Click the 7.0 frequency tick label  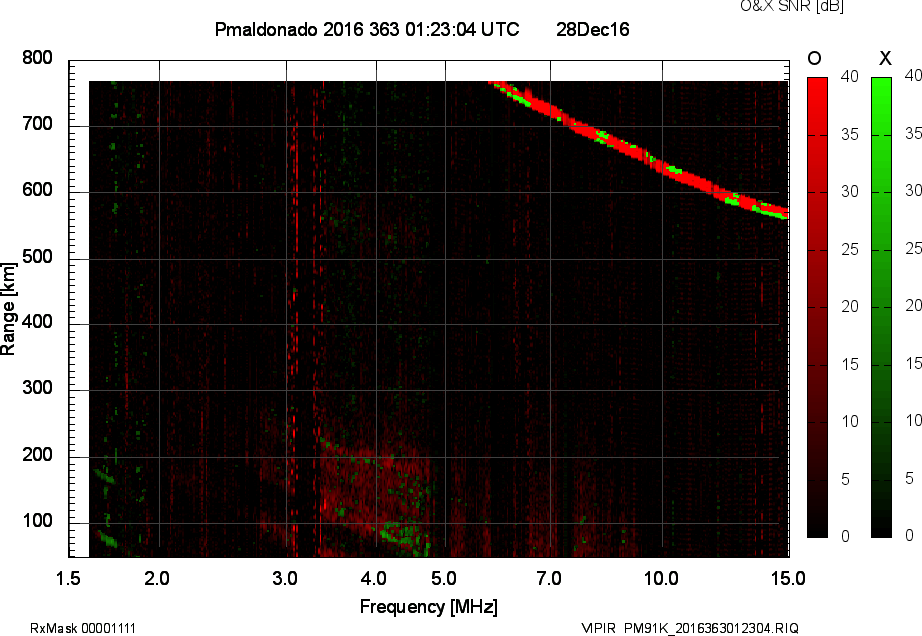pos(549,578)
